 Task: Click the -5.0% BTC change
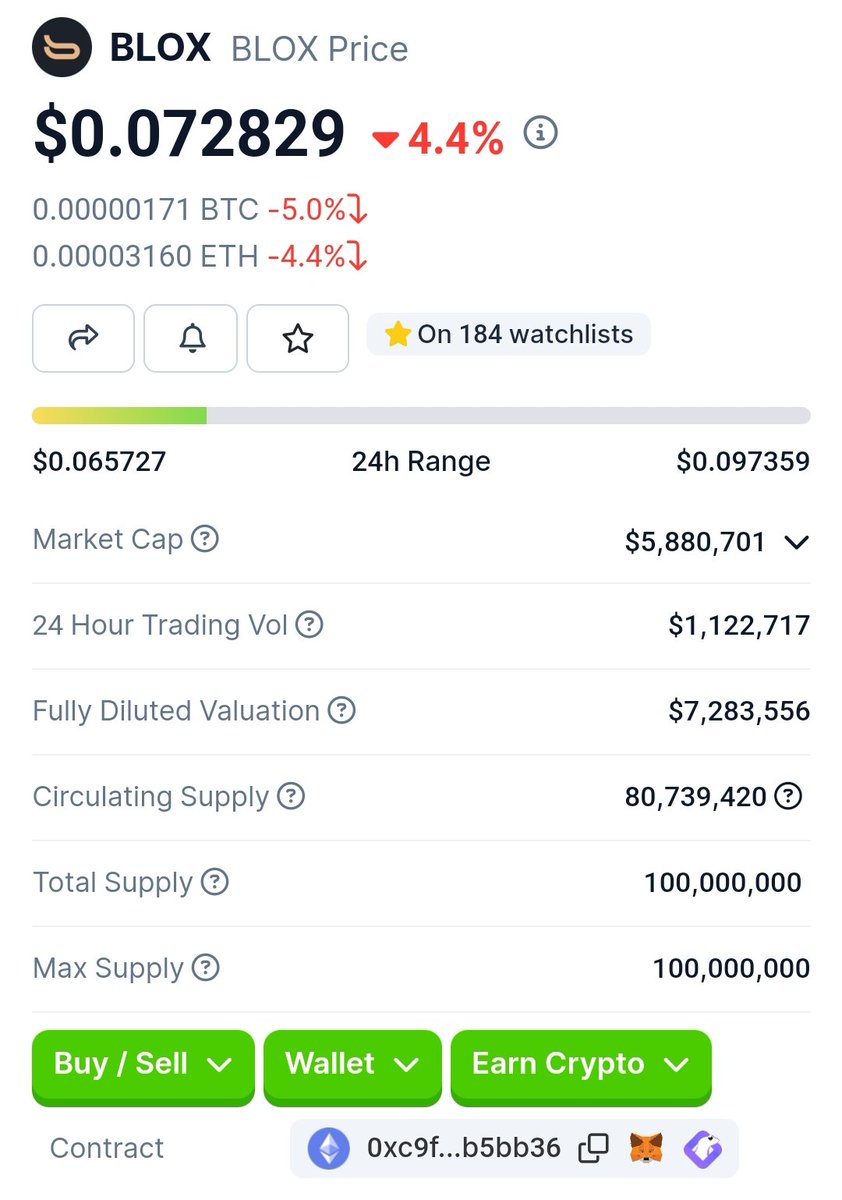(x=317, y=210)
